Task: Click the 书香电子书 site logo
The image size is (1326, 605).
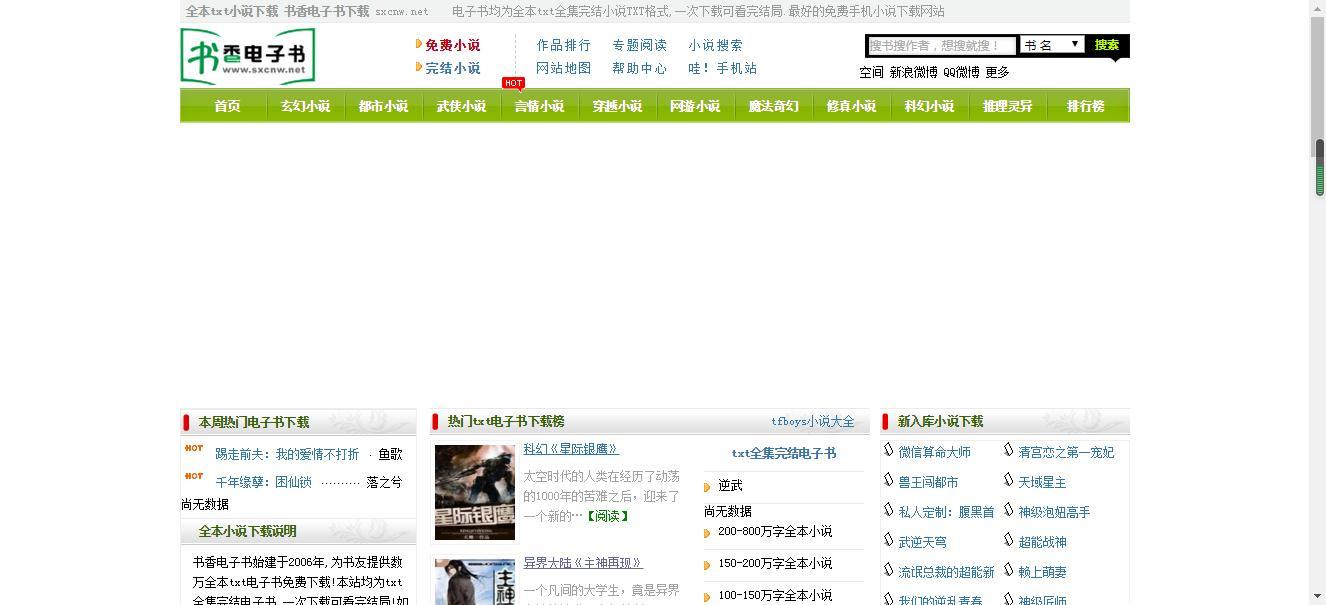Action: [248, 56]
